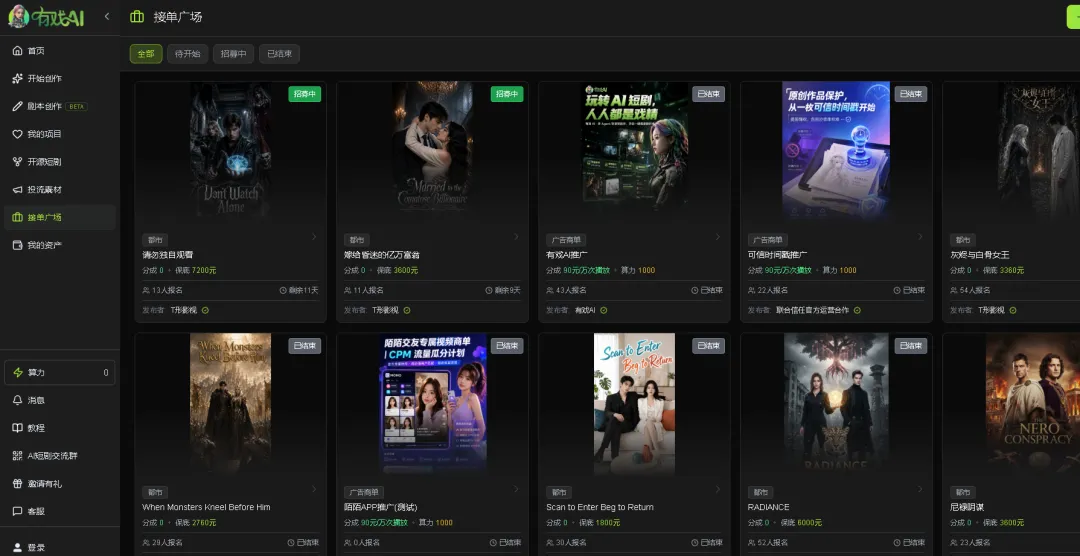Click the 投流素材 megaphone icon
Screen dimensions: 1080x556
coord(17,189)
